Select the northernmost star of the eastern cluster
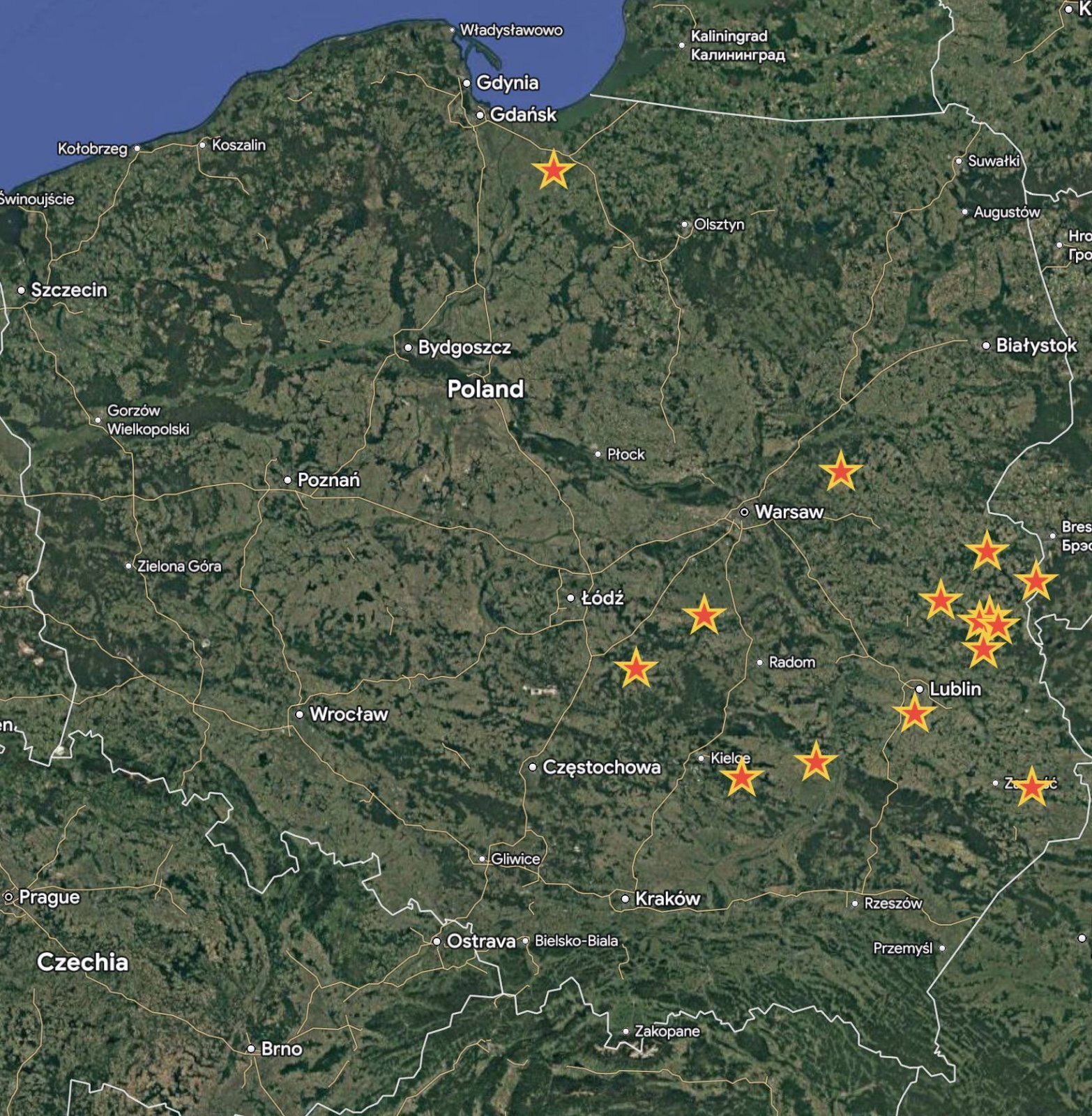Image resolution: width=1092 pixels, height=1116 pixels. (987, 552)
